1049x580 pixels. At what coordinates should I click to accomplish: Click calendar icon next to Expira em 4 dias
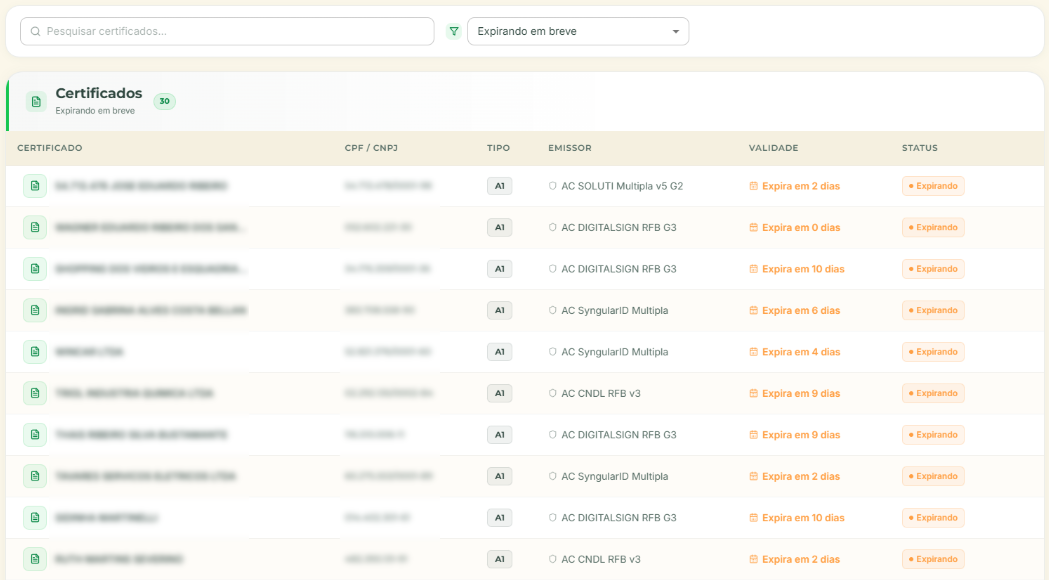coord(753,352)
